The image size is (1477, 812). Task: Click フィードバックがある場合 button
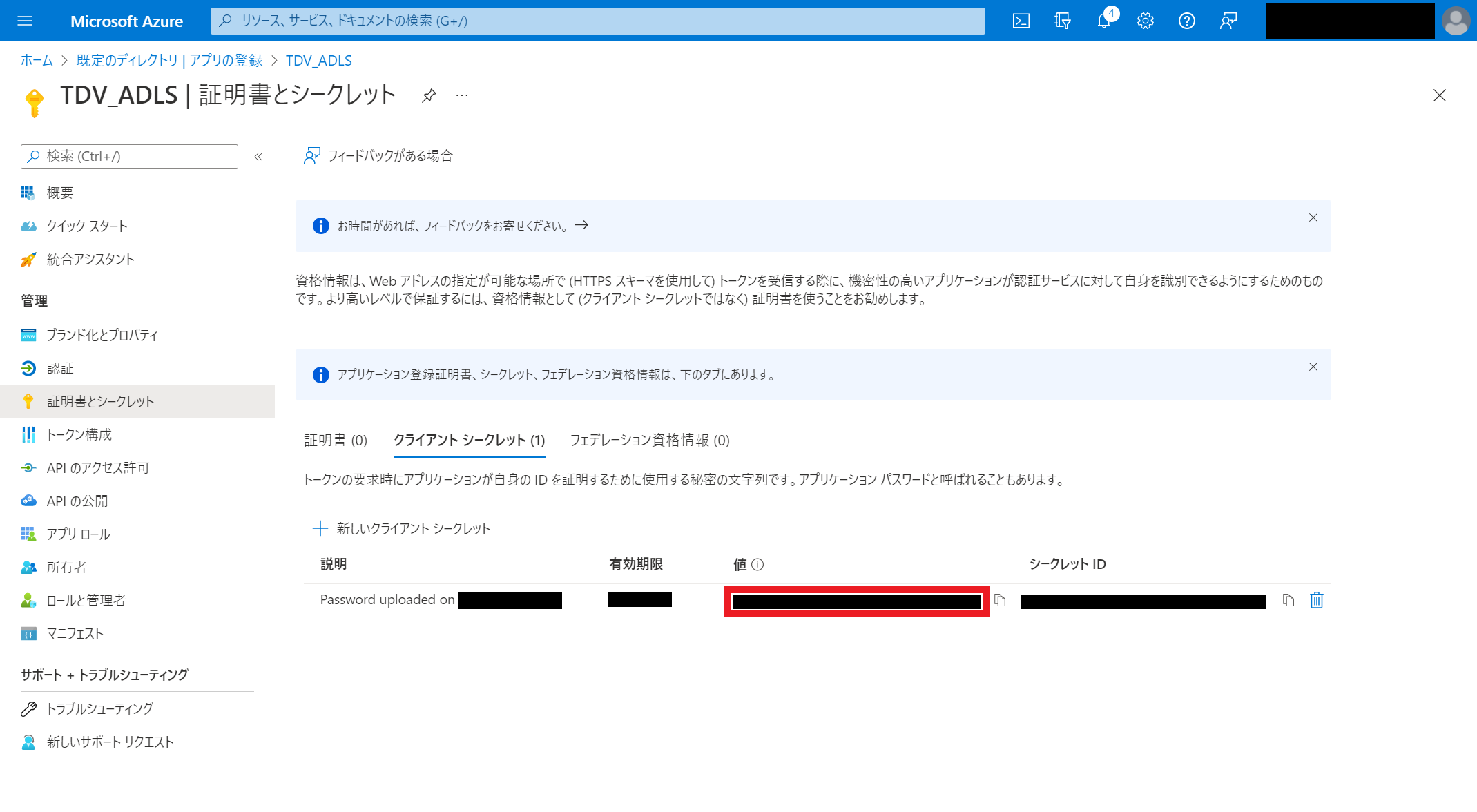pos(378,155)
